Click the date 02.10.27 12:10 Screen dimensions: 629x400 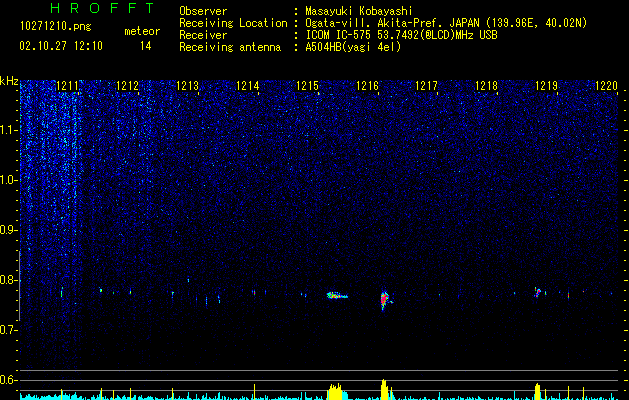click(61, 46)
